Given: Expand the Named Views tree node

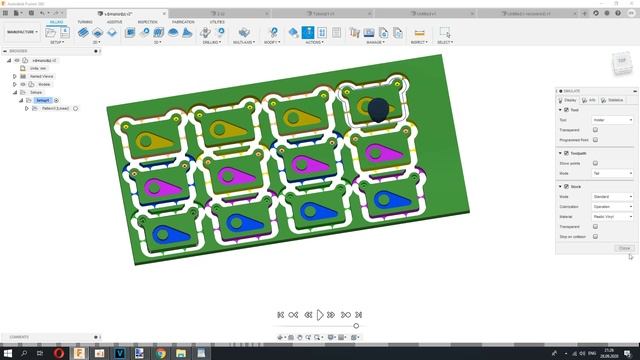Looking at the screenshot, I should (15, 76).
